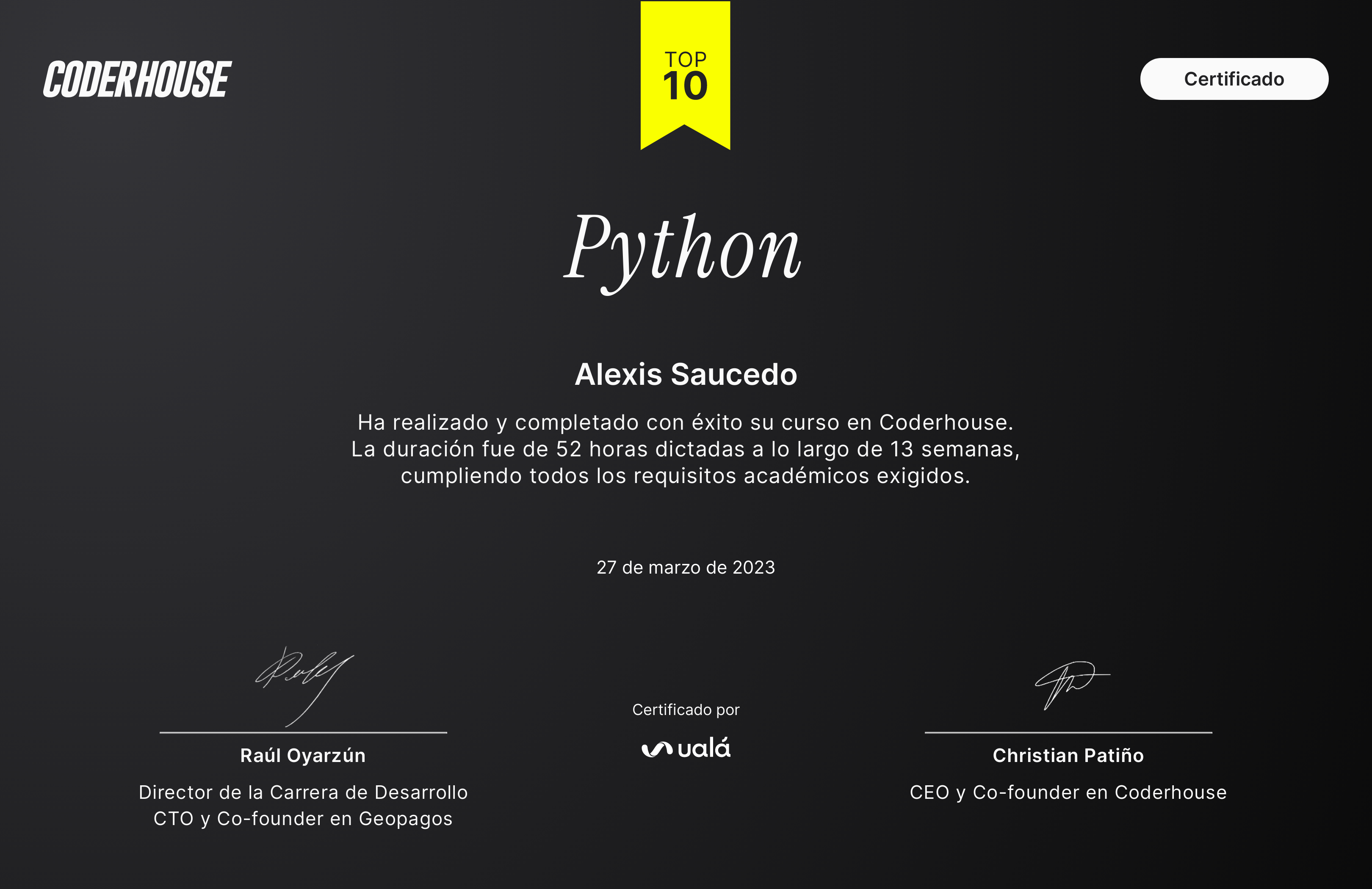Click the Coderhouse logo
The height and width of the screenshot is (889, 1372).
(x=137, y=79)
